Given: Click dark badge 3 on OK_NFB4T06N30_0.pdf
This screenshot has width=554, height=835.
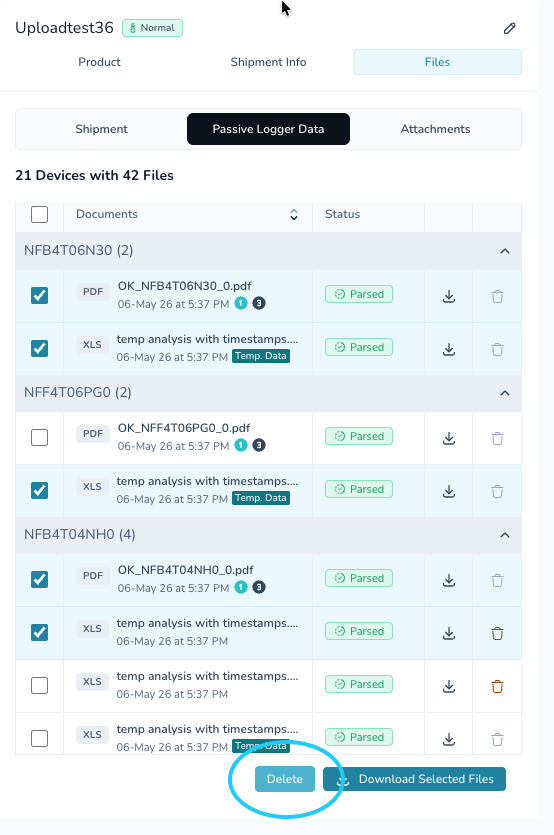Looking at the screenshot, I should [259, 304].
